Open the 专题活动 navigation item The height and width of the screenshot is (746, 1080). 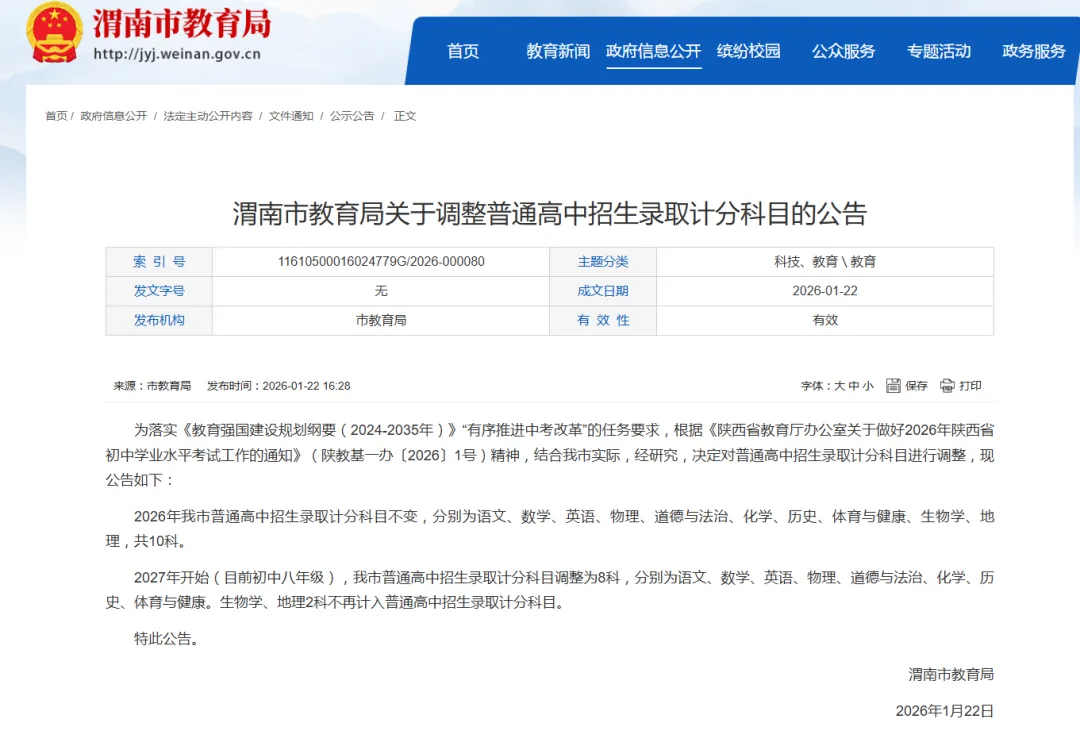pos(938,52)
